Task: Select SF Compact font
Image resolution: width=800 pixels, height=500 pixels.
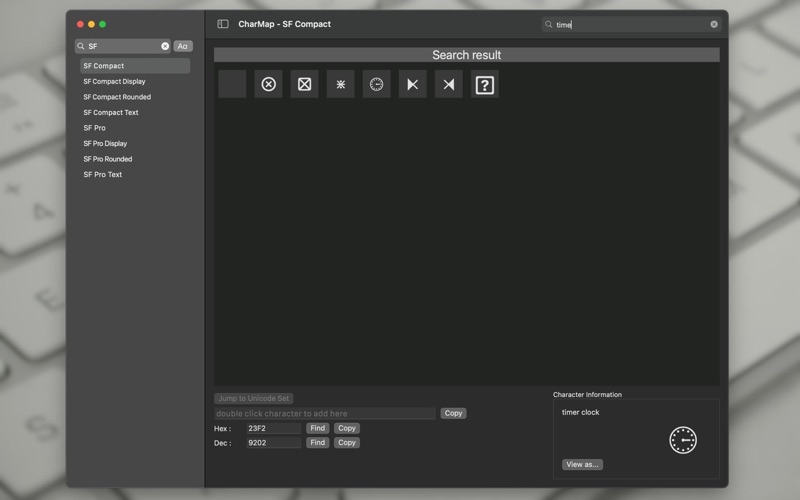Action: click(135, 66)
